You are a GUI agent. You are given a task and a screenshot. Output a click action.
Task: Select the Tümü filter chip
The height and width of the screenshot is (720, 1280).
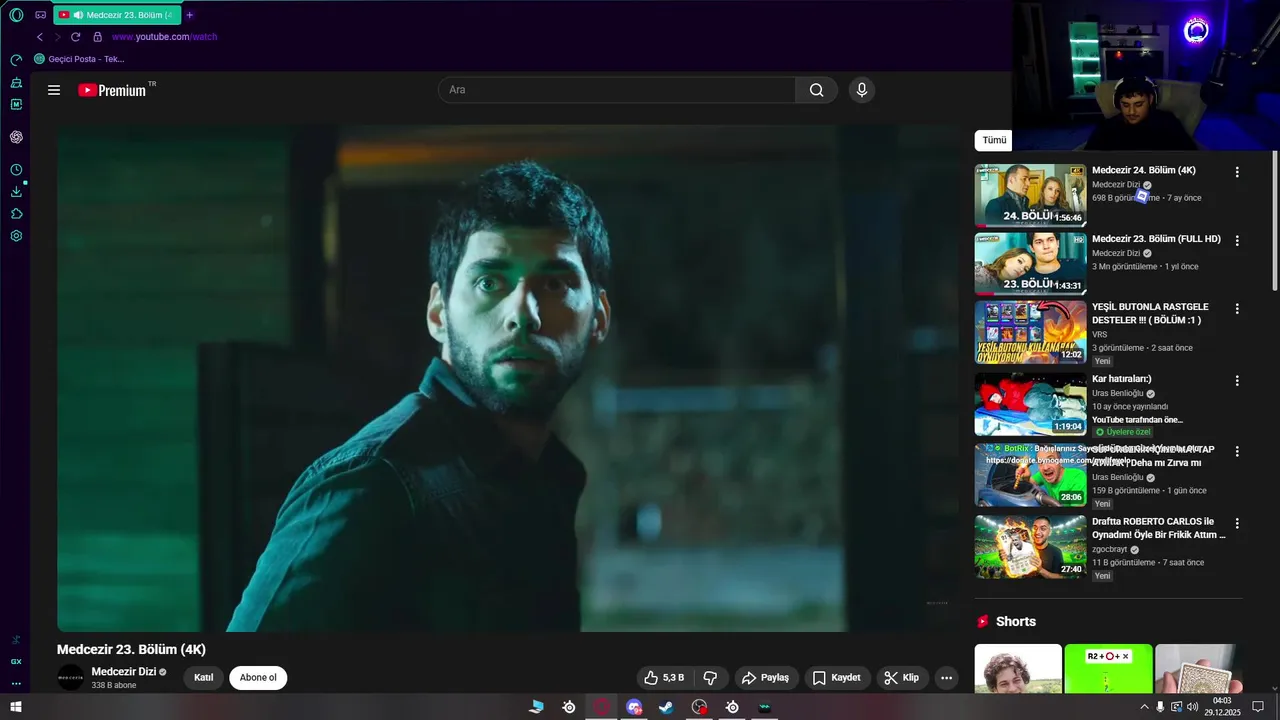[x=994, y=141]
